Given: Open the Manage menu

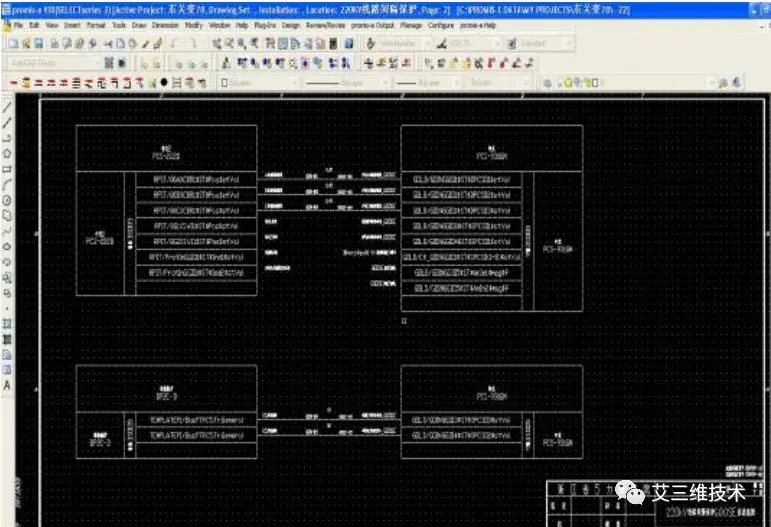Looking at the screenshot, I should [411, 25].
